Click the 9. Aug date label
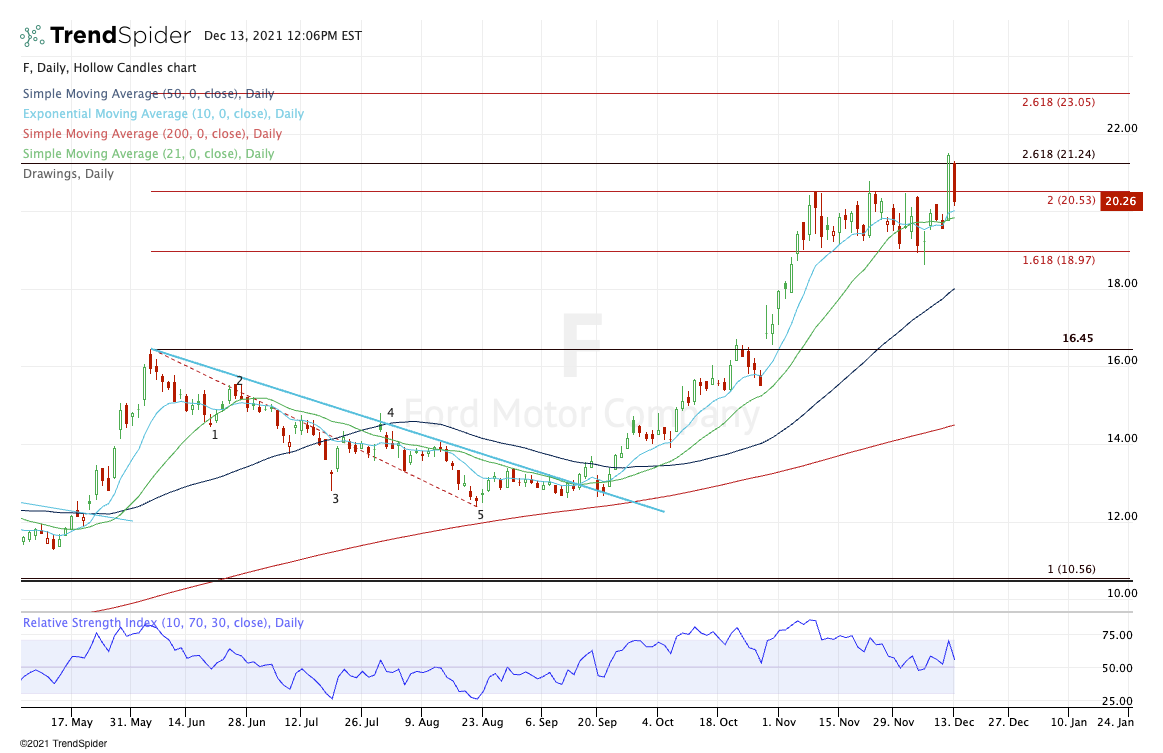 [421, 723]
